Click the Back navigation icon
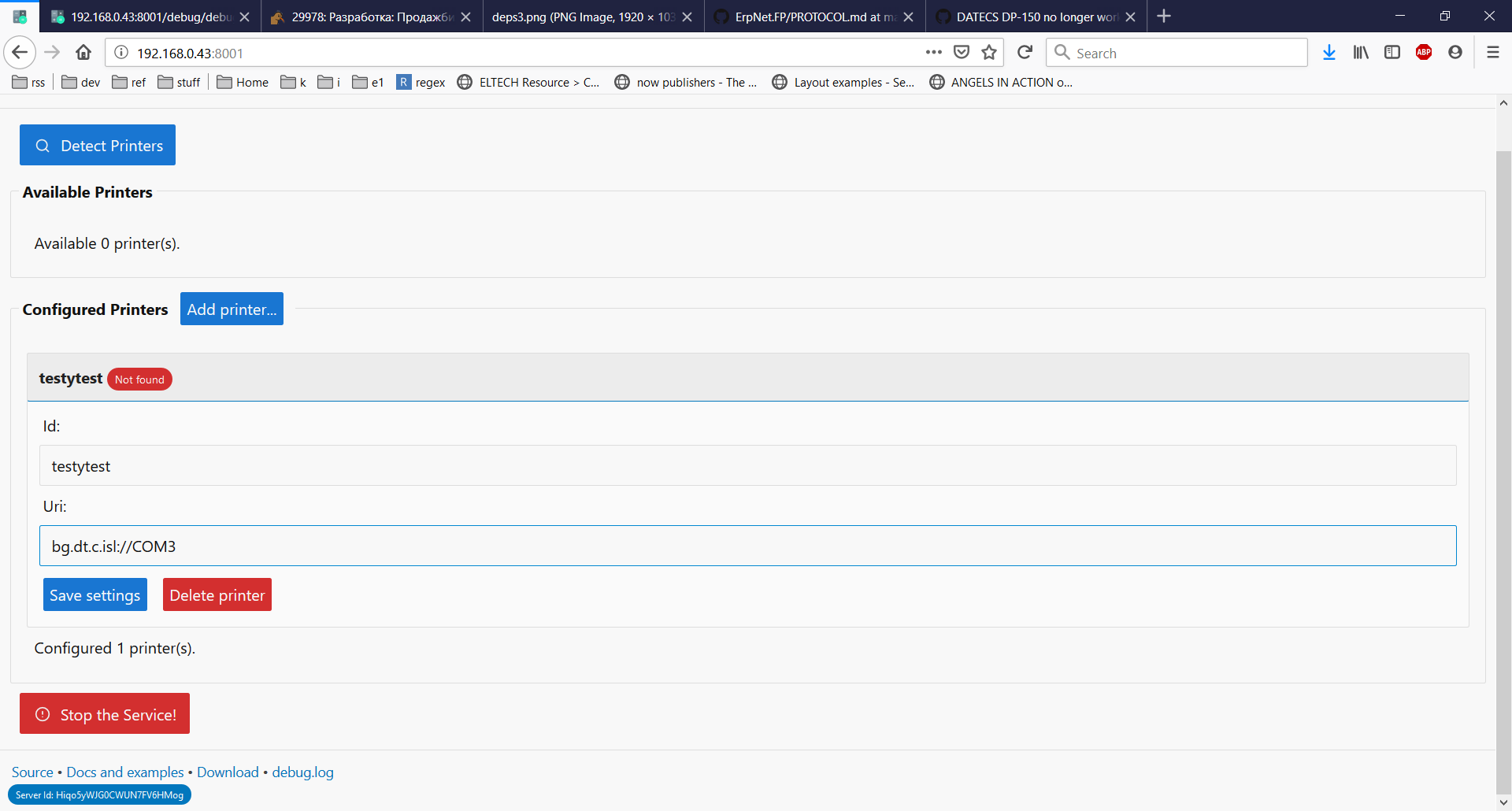The width and height of the screenshot is (1512, 811). click(19, 52)
